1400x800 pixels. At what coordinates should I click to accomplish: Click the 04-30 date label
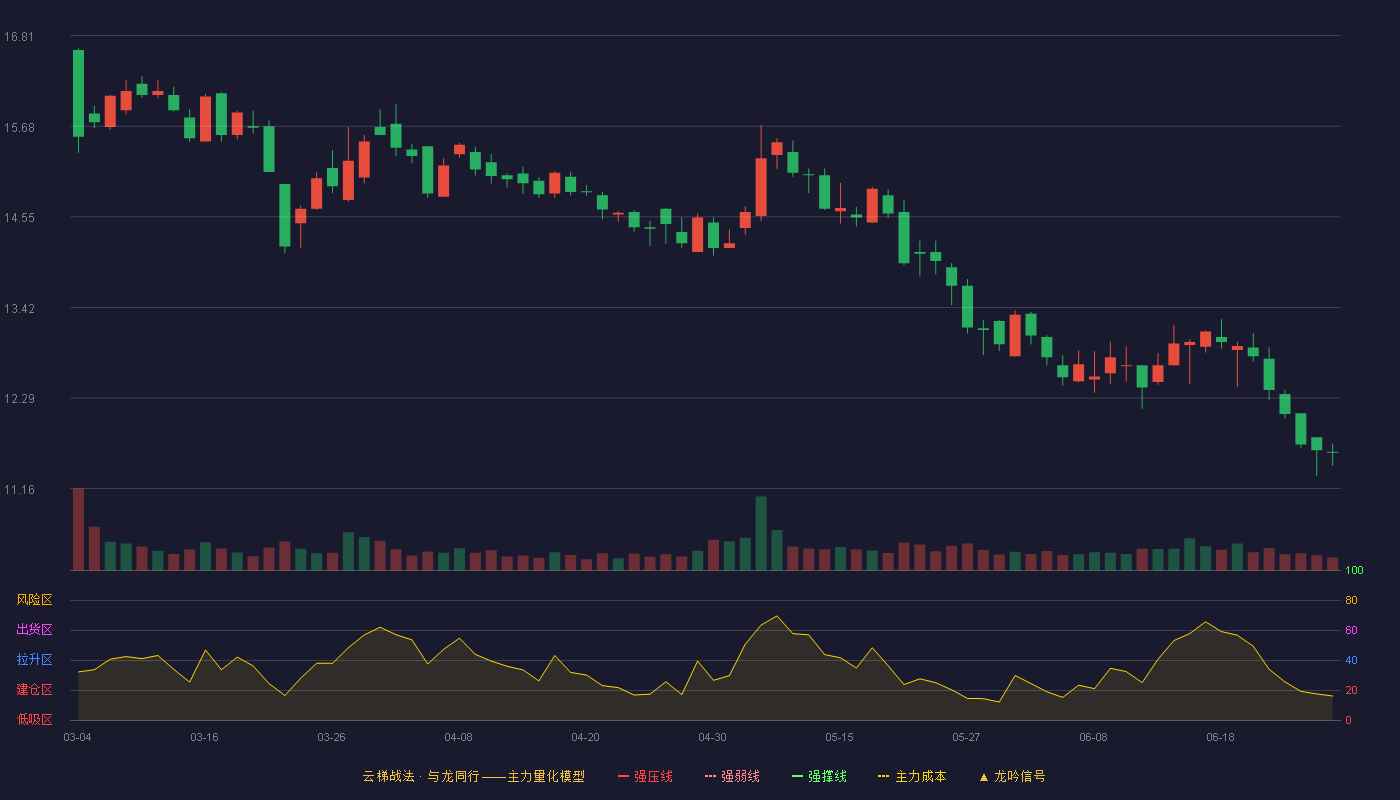click(x=712, y=737)
